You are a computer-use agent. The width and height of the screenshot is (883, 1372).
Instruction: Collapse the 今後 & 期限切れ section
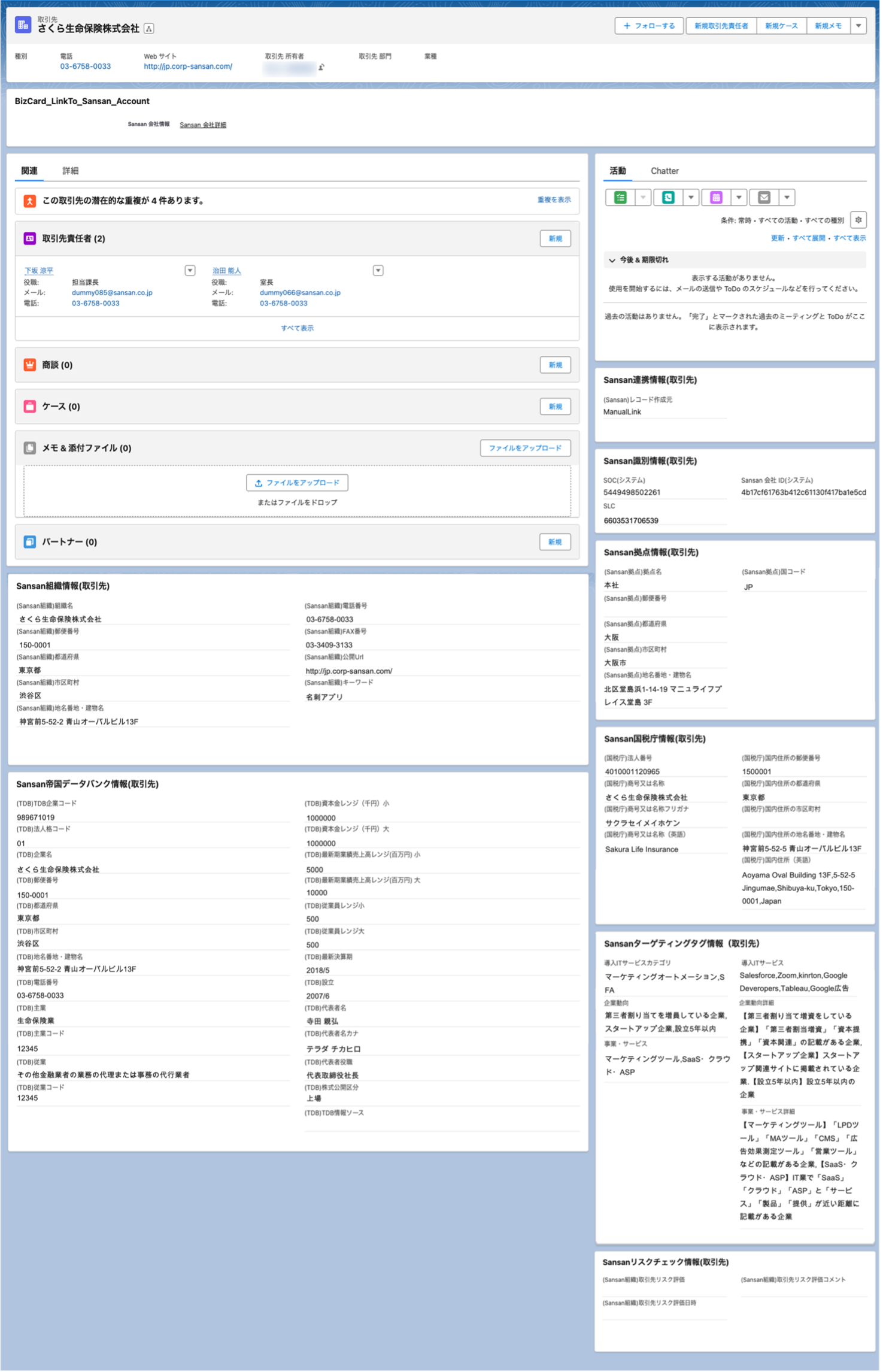pos(612,260)
